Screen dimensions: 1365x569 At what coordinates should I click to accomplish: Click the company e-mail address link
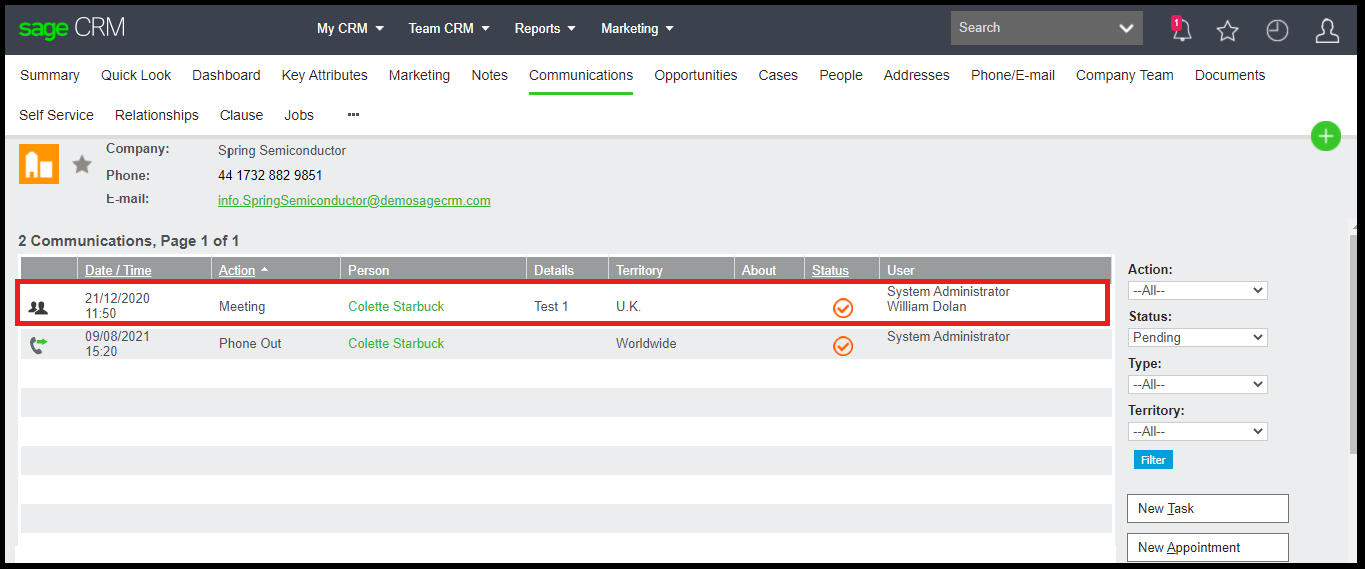coord(354,200)
